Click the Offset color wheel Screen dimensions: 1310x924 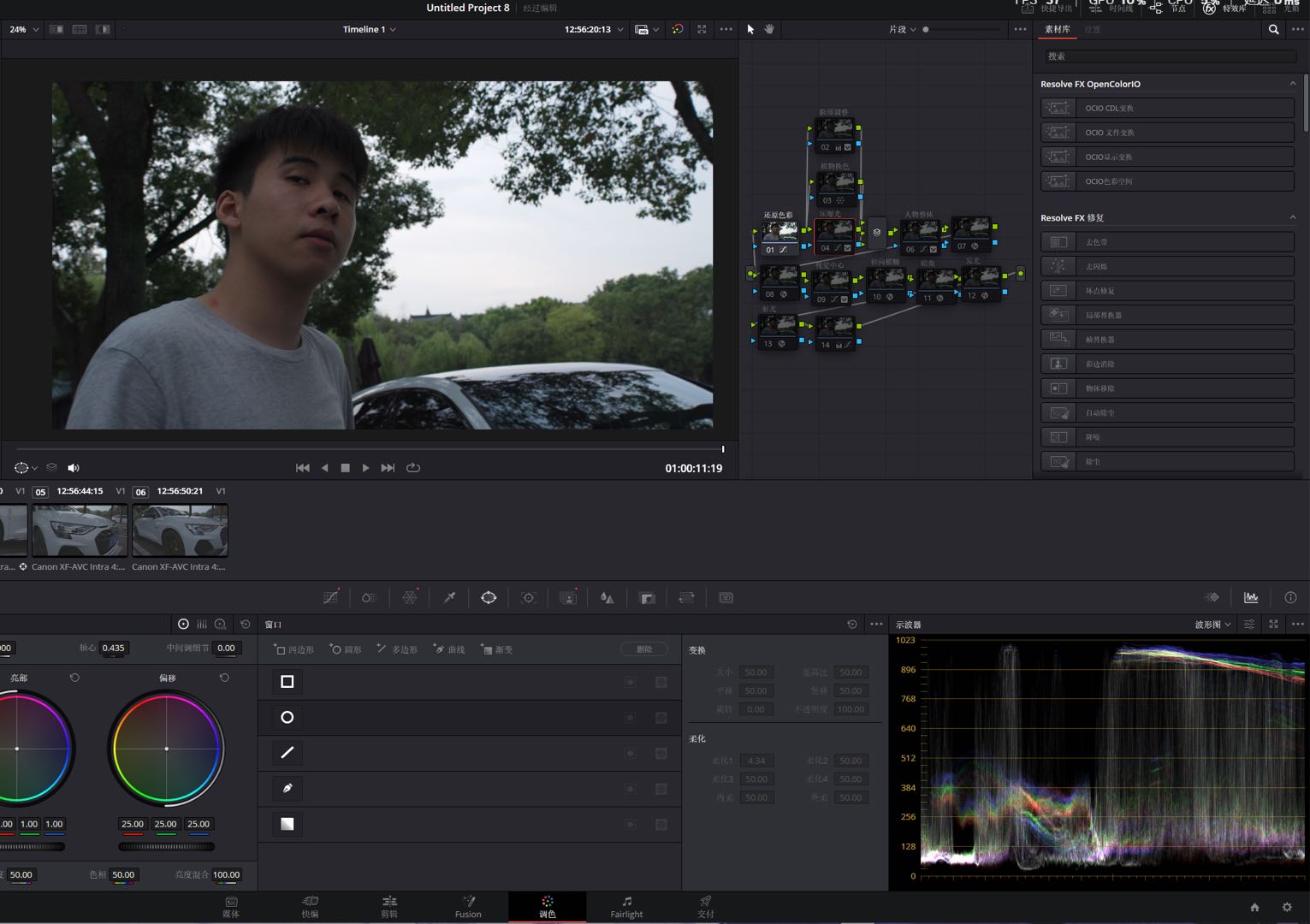coord(166,749)
